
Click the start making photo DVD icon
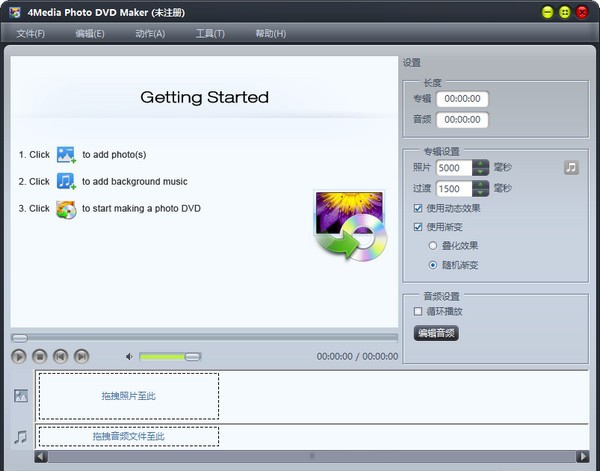(x=66, y=209)
